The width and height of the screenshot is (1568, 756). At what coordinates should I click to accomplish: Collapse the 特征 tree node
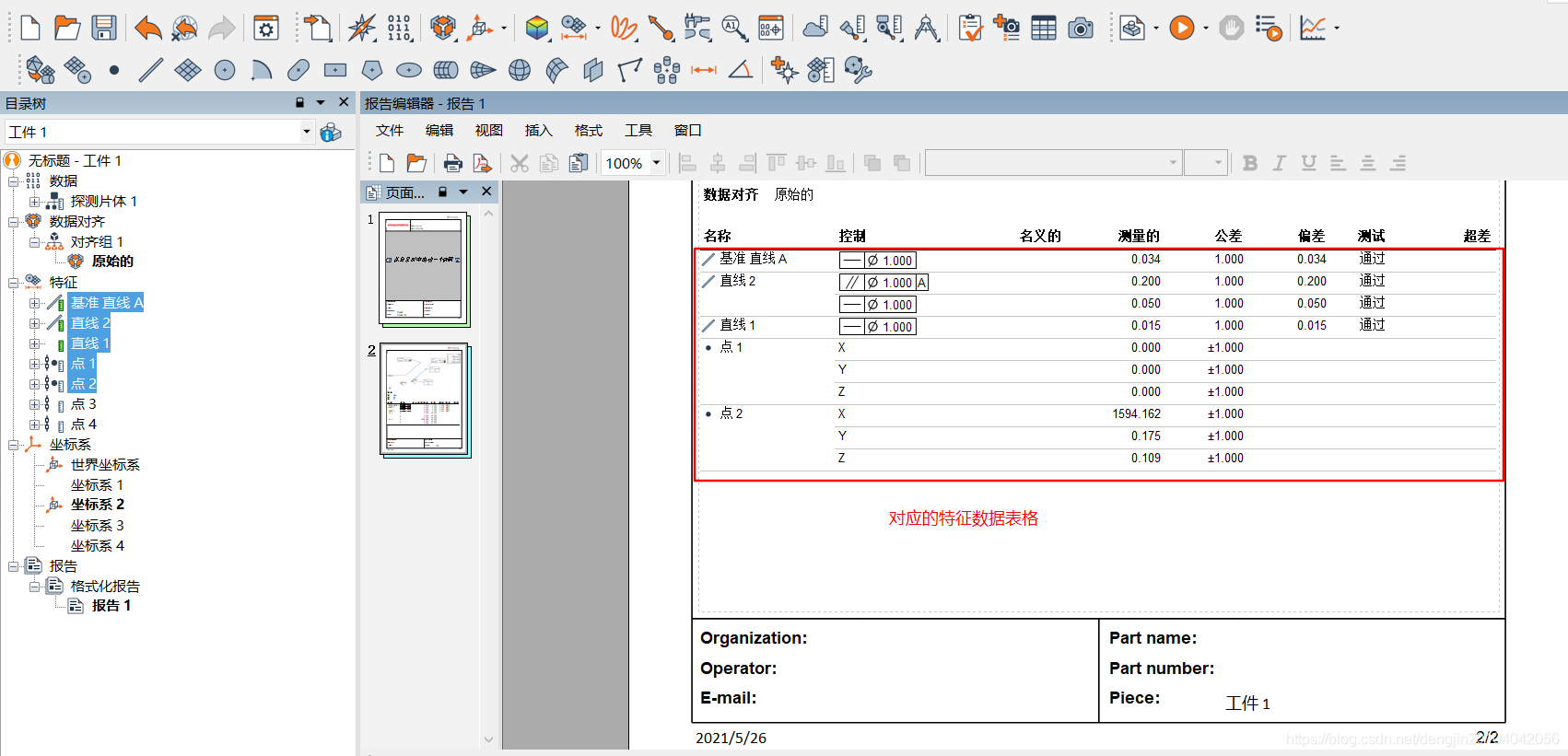14,282
